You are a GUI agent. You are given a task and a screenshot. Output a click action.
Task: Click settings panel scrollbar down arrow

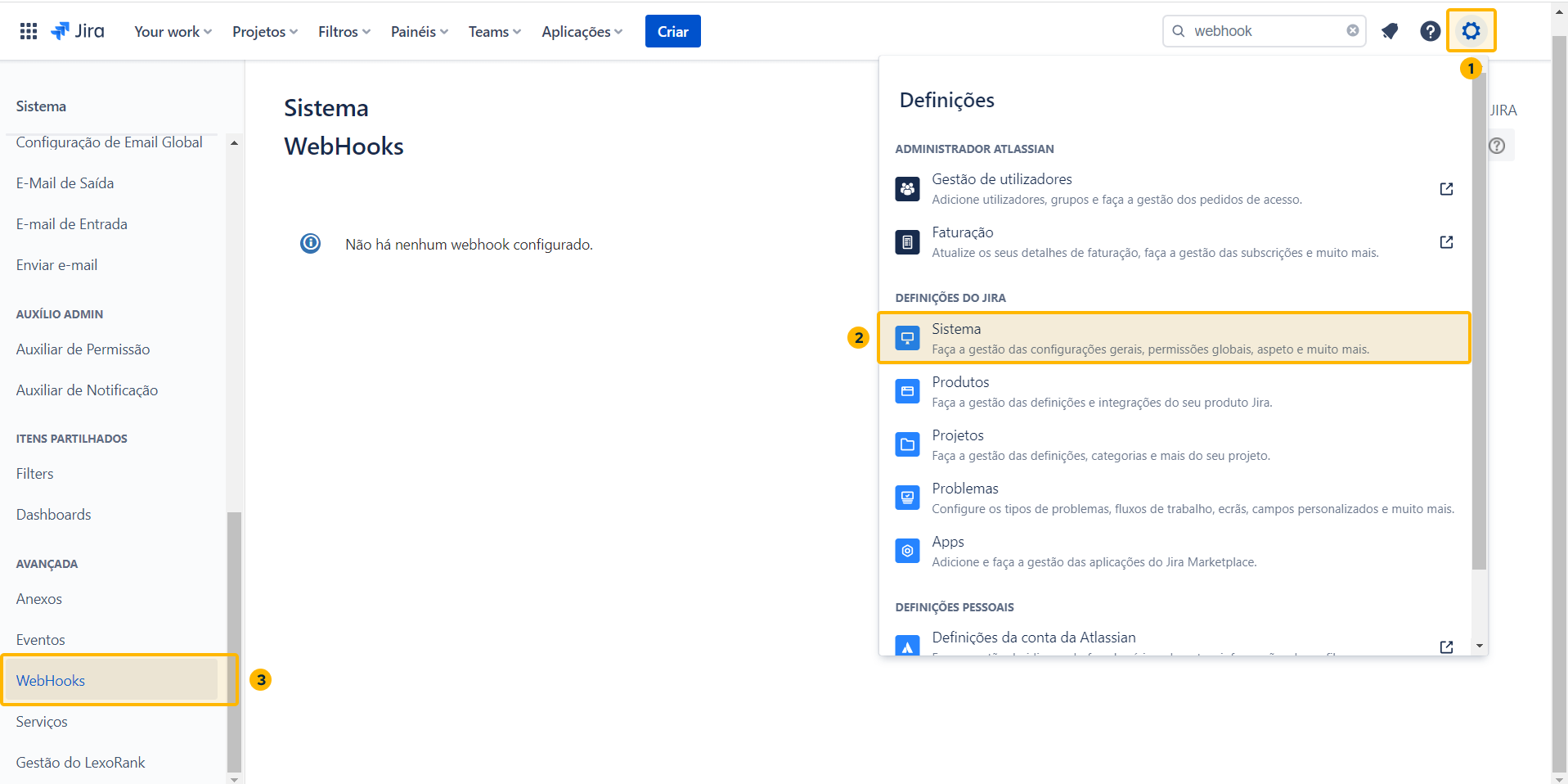coord(1479,646)
